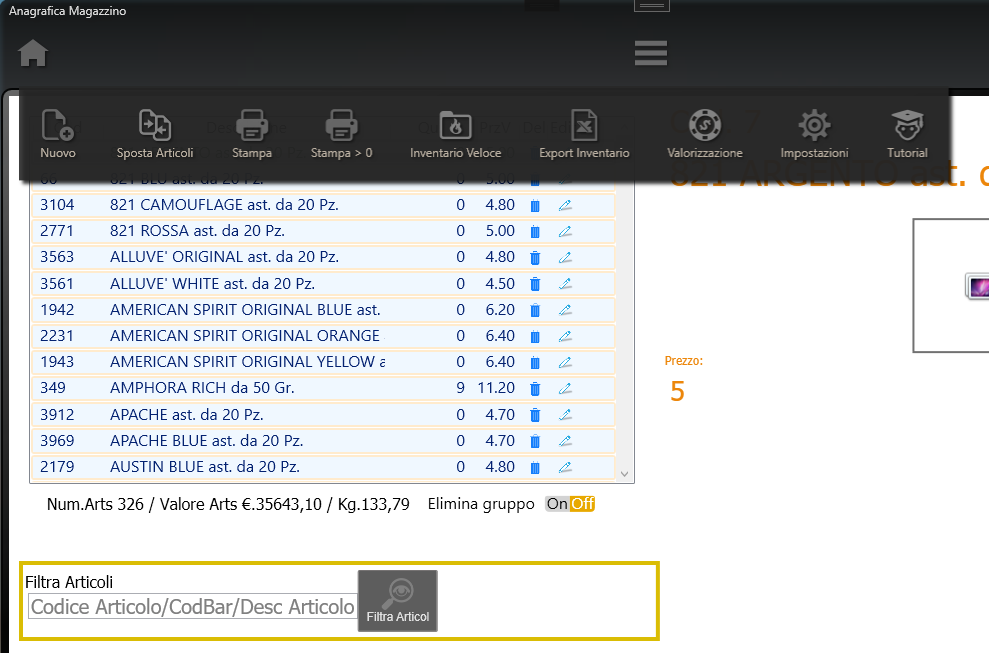The width and height of the screenshot is (989, 653).
Task: Select row AMERICAN SPIRIT ORIGINAL BLUE
Action: tap(324, 310)
